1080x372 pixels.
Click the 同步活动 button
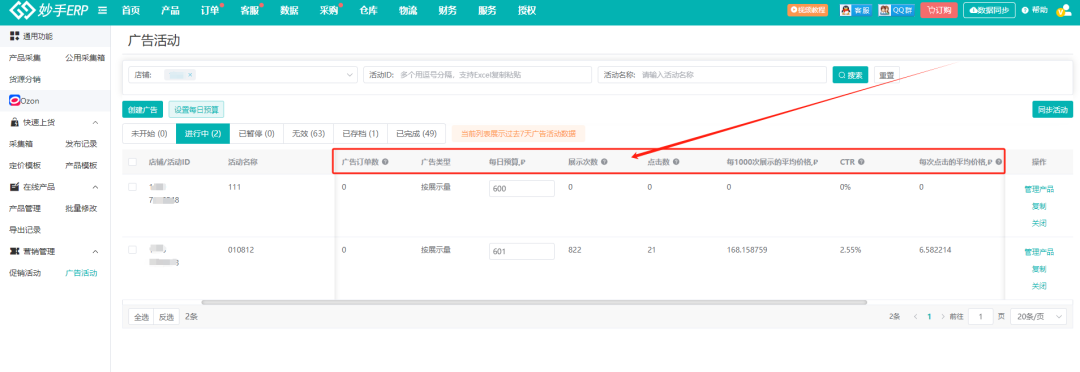[x=1052, y=110]
